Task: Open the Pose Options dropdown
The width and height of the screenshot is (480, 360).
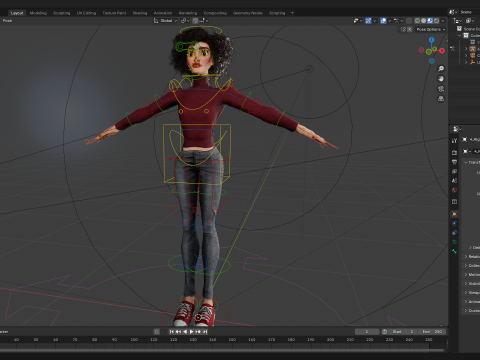Action: coord(430,29)
